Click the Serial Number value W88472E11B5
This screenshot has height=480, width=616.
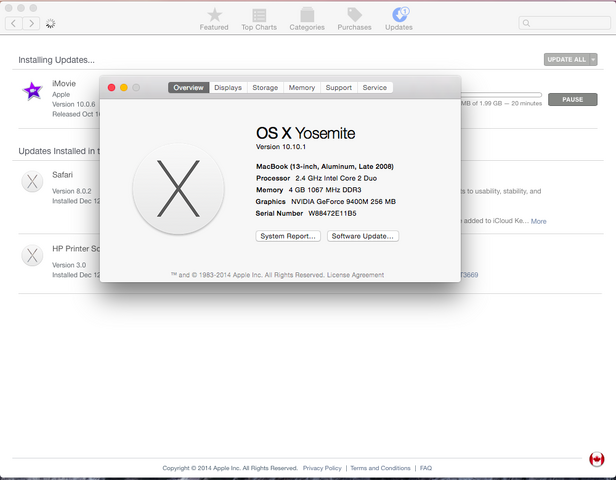tap(332, 213)
